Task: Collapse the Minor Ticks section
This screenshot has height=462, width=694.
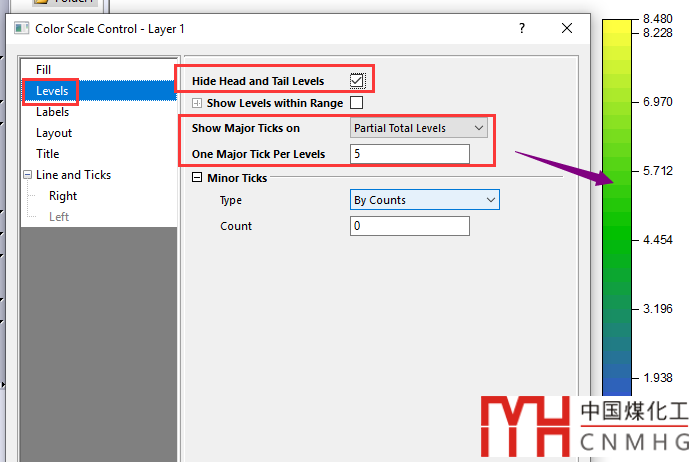Action: 197,177
